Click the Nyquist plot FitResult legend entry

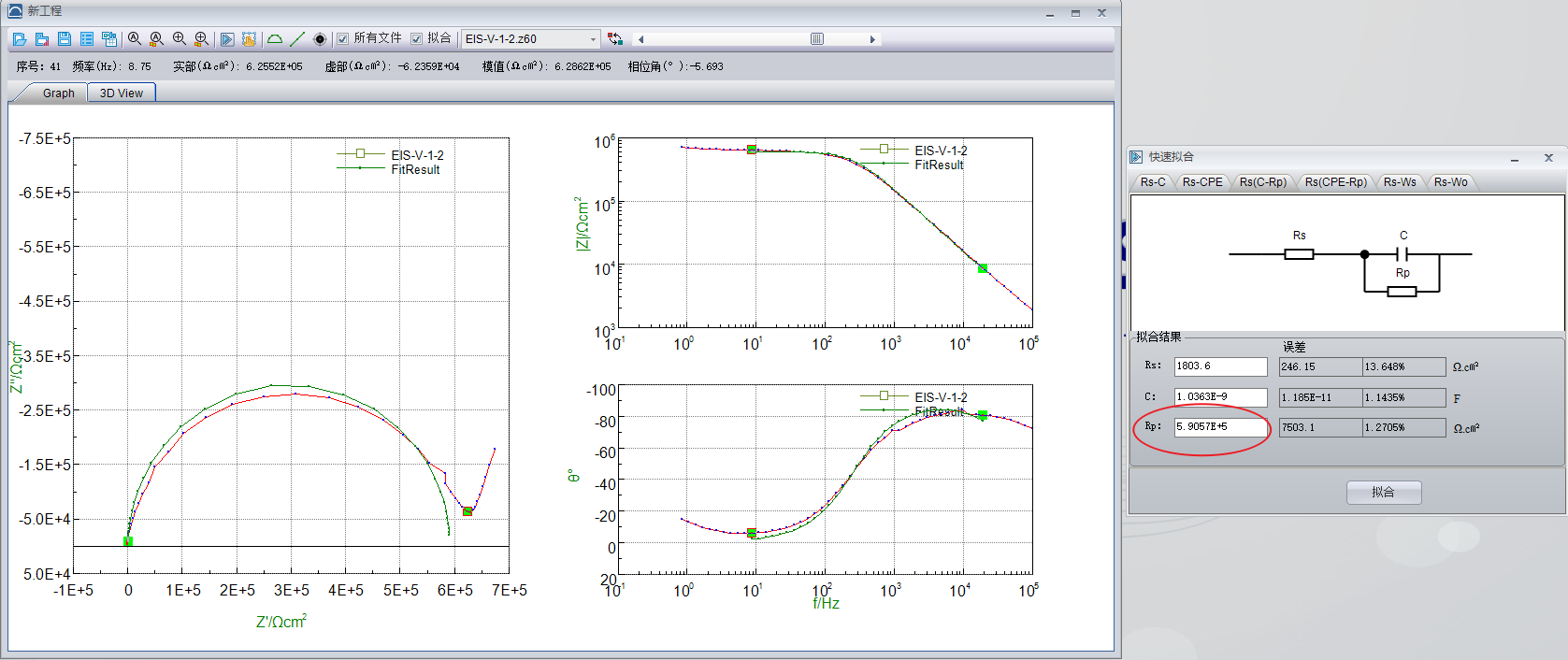388,169
